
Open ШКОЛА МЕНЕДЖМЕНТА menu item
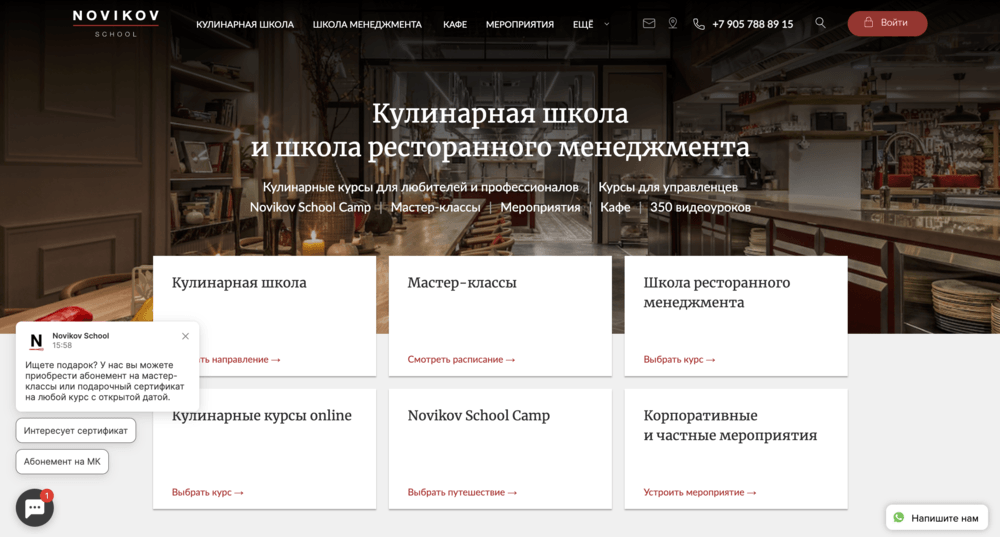coord(367,24)
